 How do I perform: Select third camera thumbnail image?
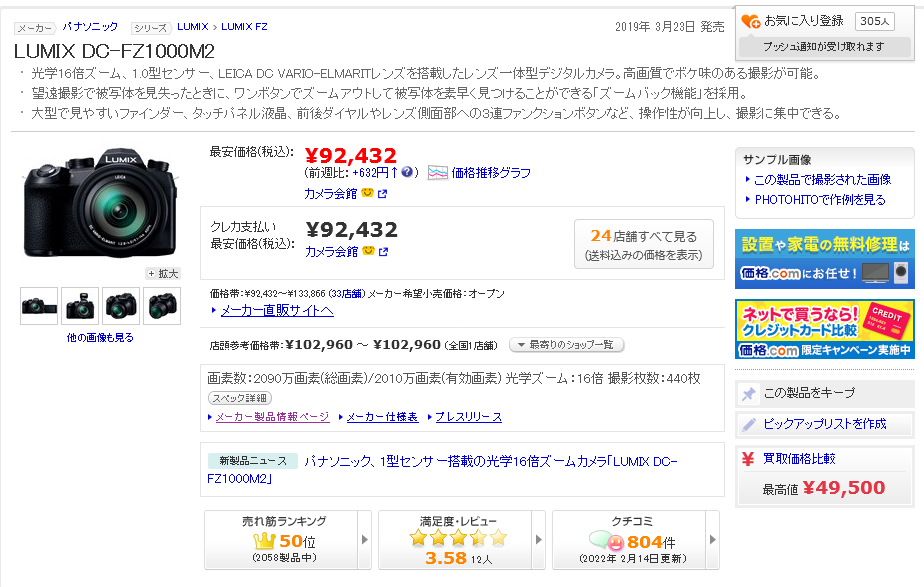tap(121, 306)
